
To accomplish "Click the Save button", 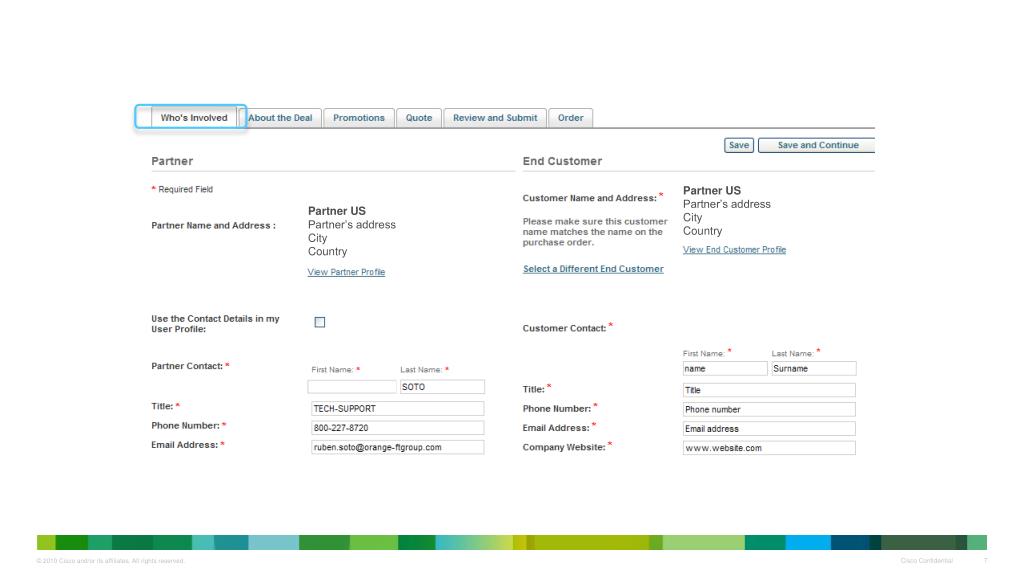I will click(x=739, y=145).
